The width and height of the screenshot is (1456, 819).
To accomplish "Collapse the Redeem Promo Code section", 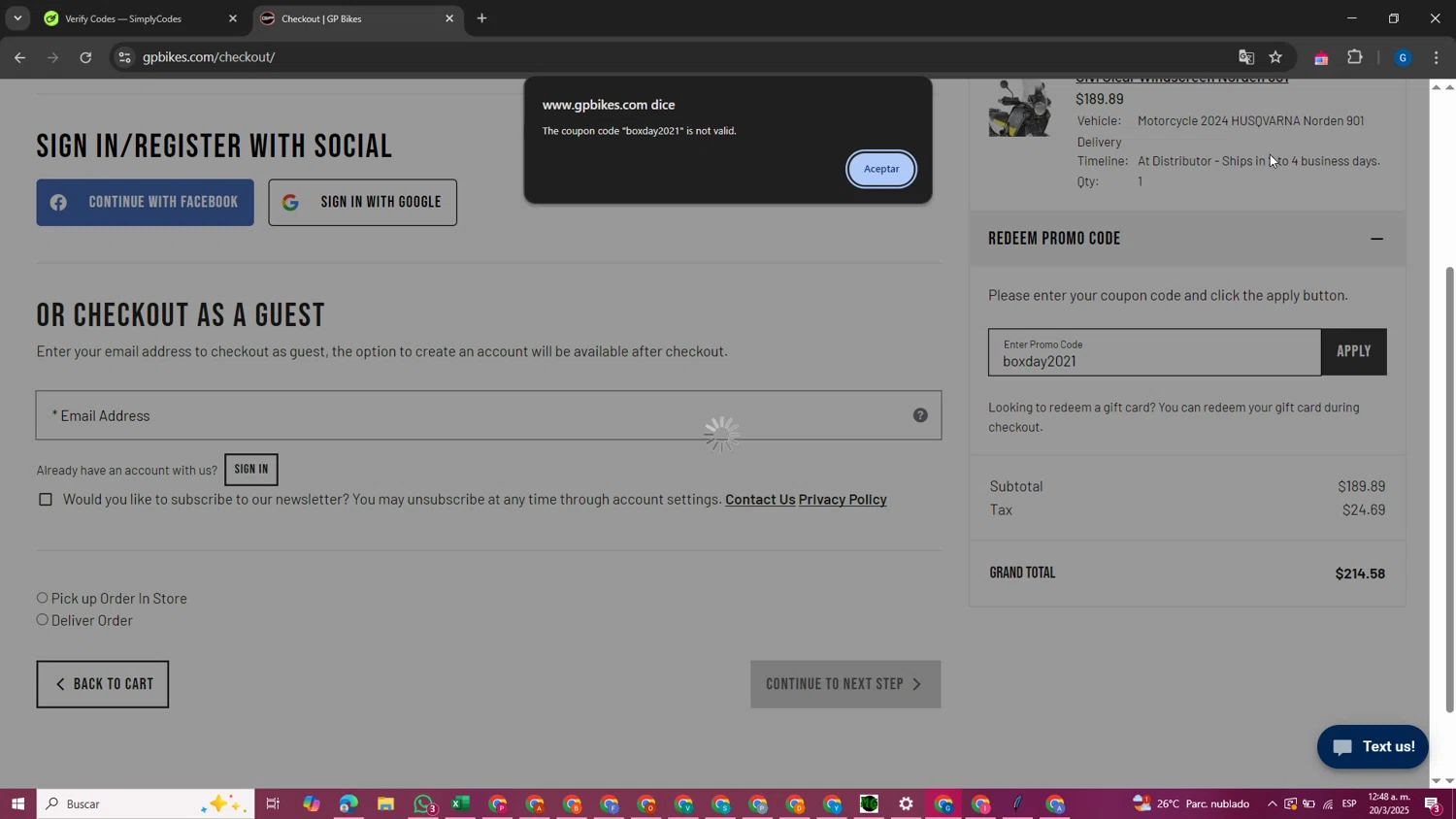I will coord(1376,239).
